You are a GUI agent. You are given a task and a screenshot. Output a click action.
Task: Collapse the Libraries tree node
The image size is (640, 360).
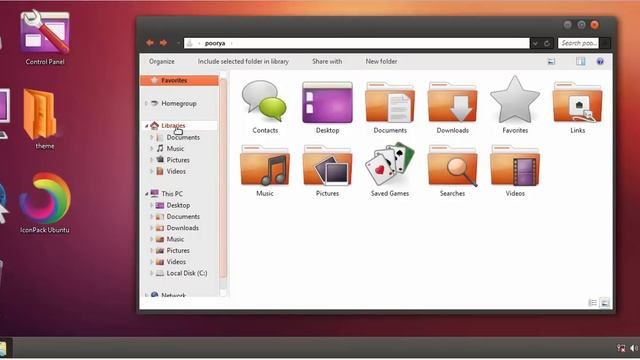tap(147, 126)
